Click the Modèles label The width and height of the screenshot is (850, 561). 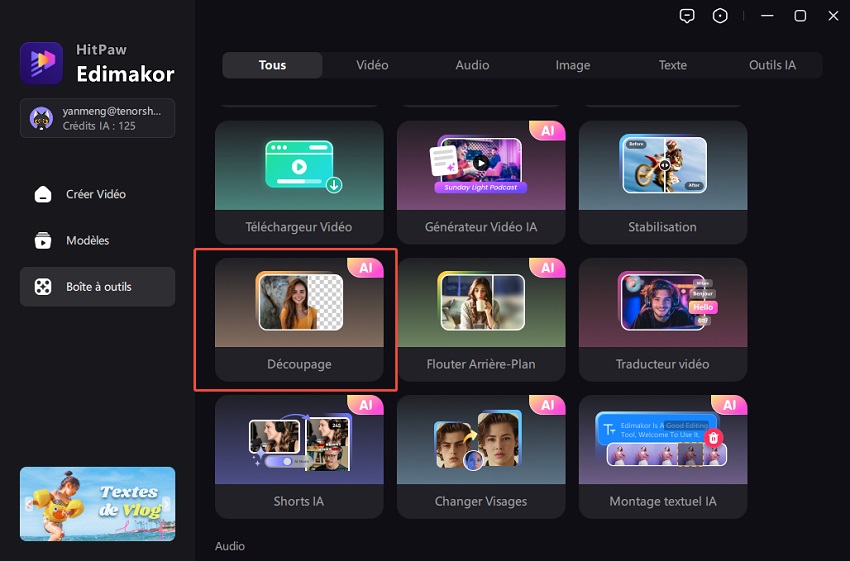(x=87, y=240)
